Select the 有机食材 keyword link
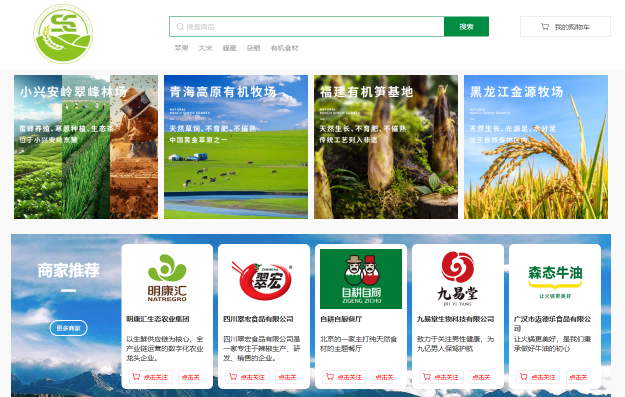The width and height of the screenshot is (625, 397). pyautogui.click(x=284, y=48)
